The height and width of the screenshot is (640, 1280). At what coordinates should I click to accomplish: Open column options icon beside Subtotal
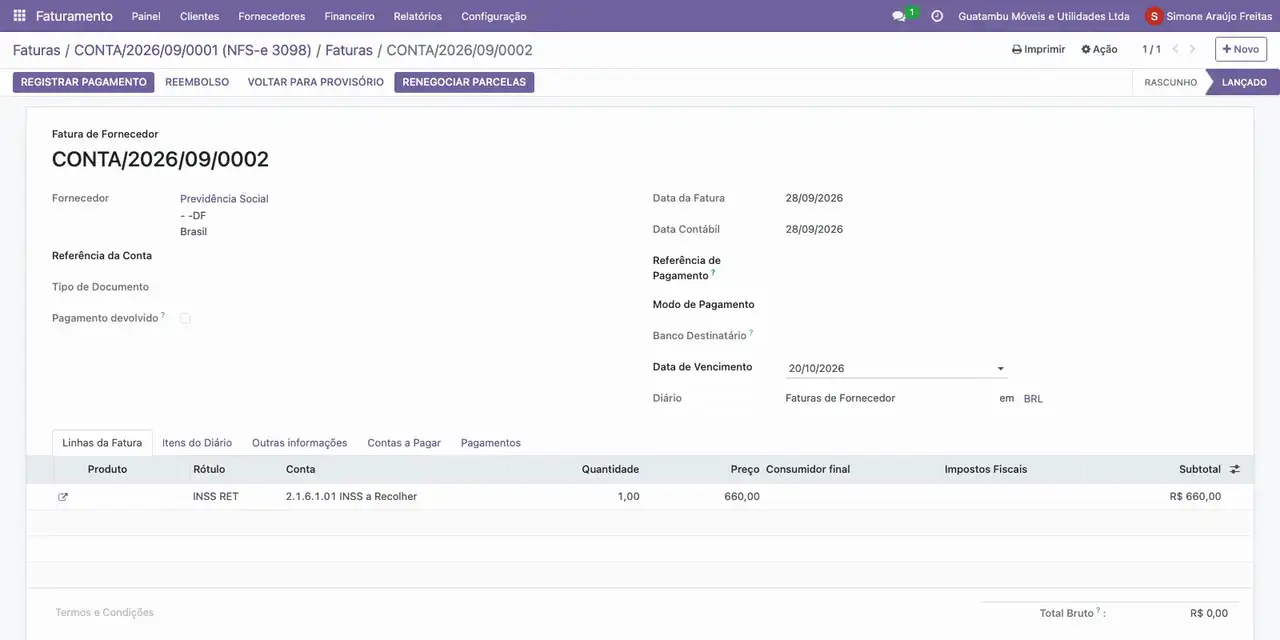(1235, 469)
